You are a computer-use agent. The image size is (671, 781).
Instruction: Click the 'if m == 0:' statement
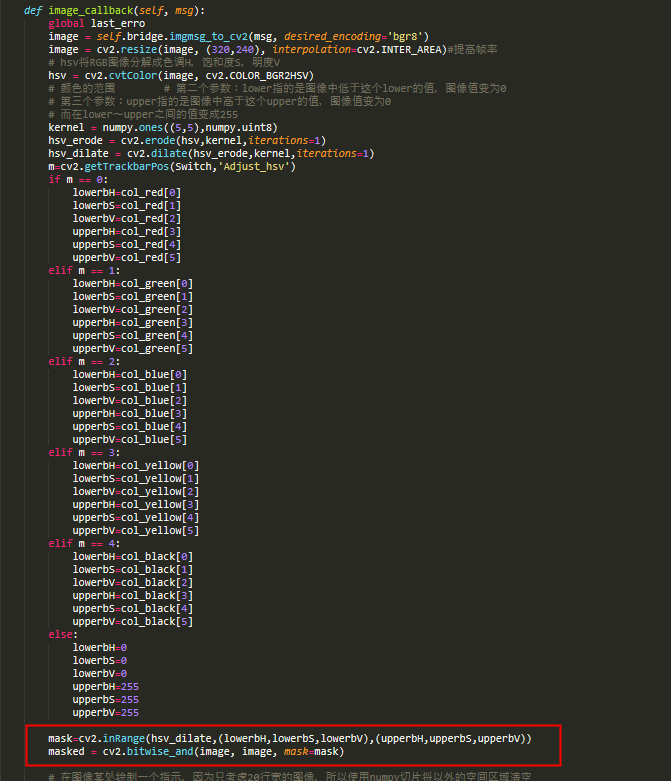78,179
